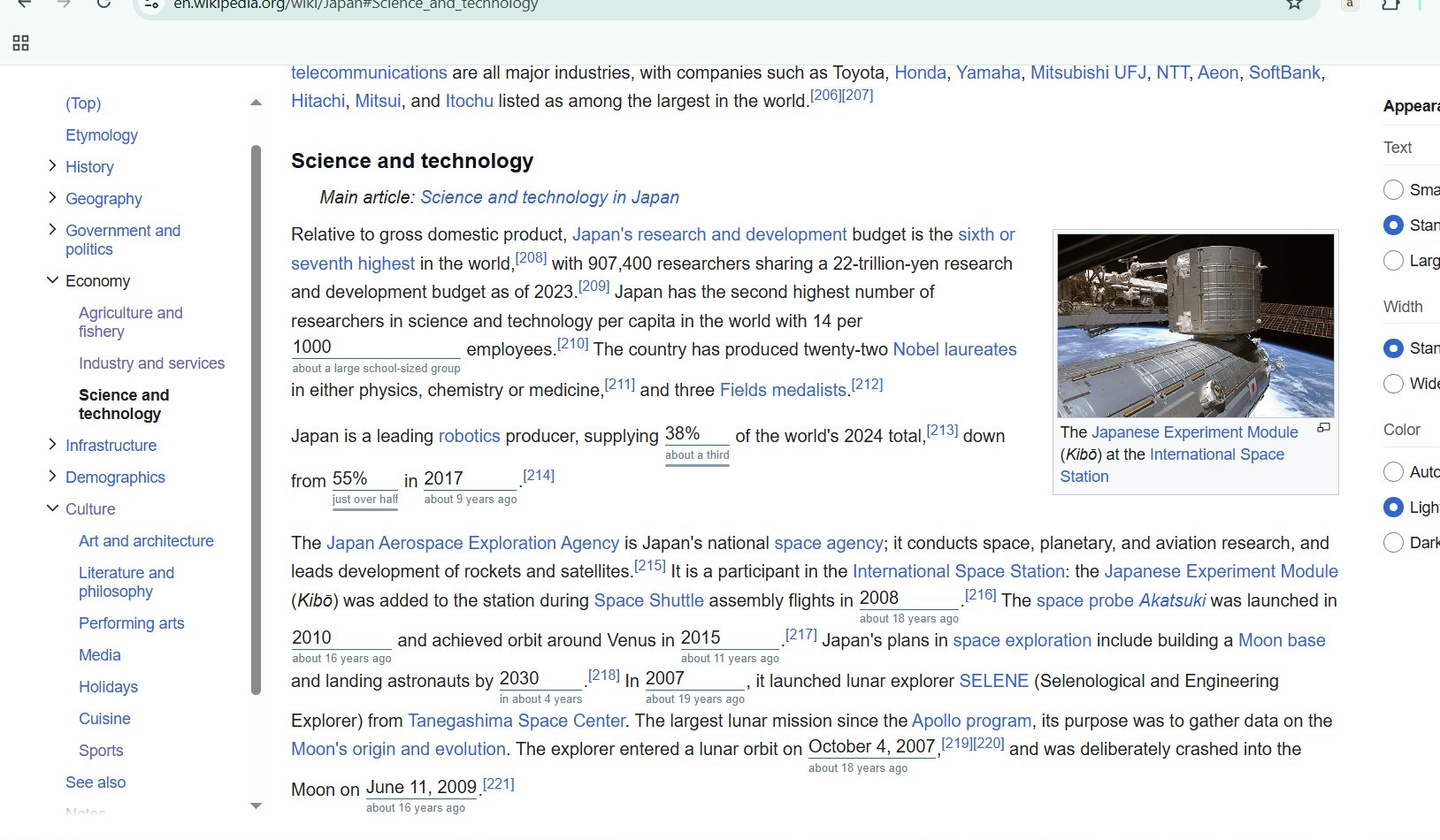This screenshot has width=1440, height=840.
Task: Collapse the Economy section in contents
Action: [x=52, y=279]
